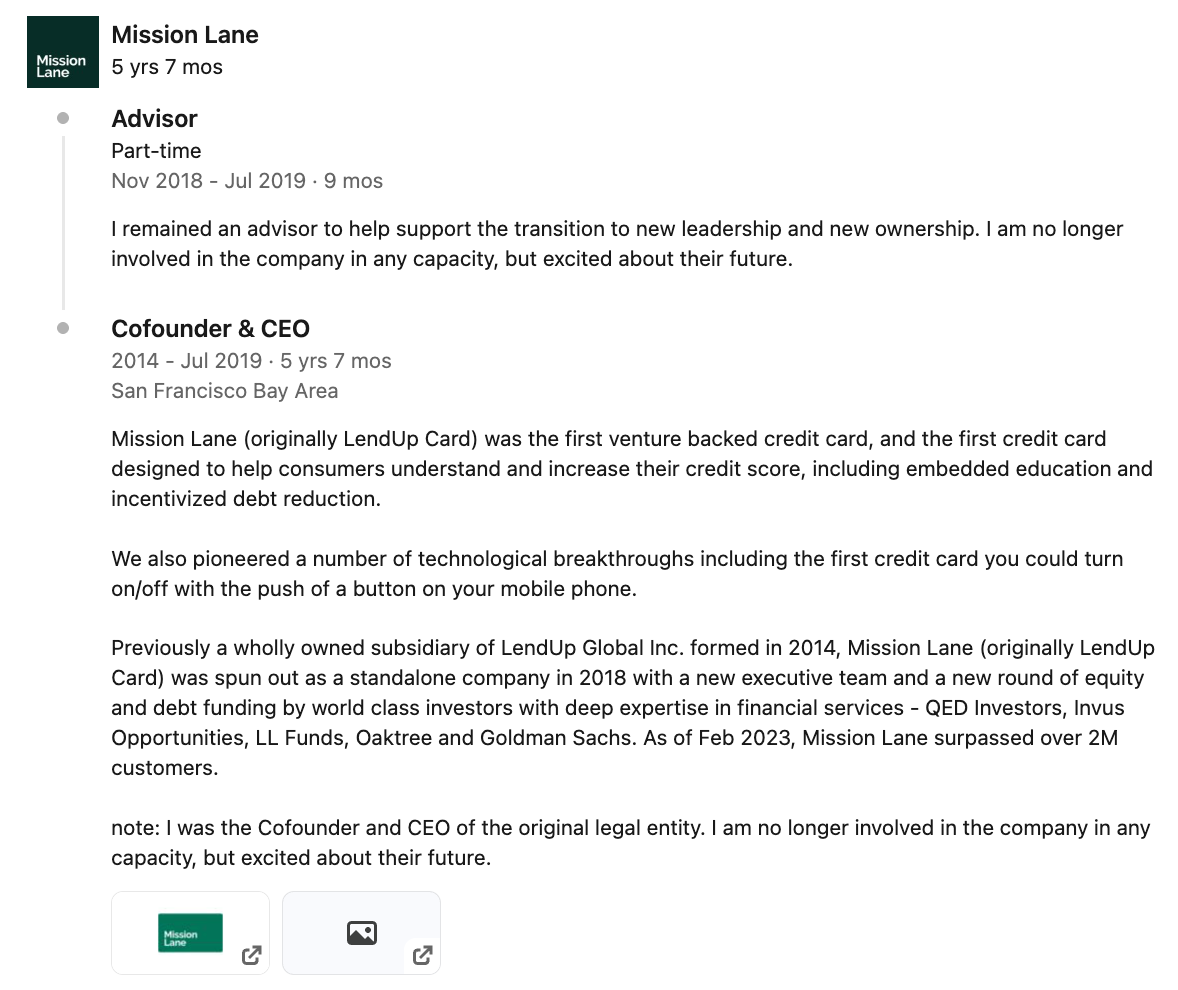
Task: Click the Mission Lane company logo
Action: (62, 52)
